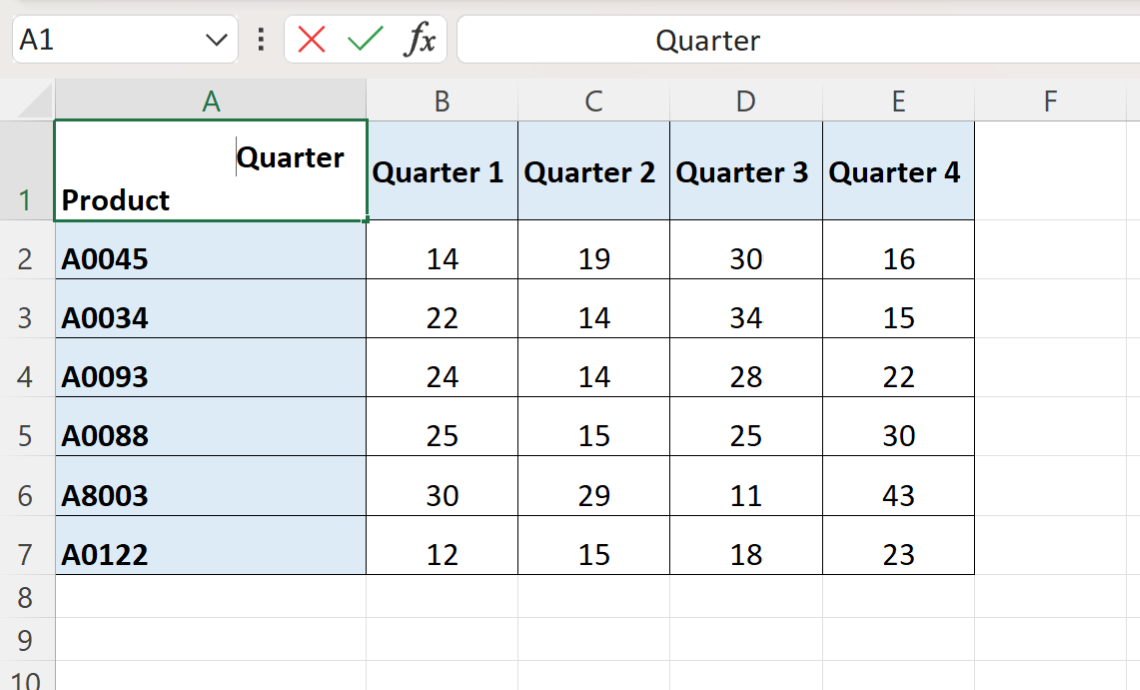Confirm the entry with the green checkmark

tap(365, 39)
